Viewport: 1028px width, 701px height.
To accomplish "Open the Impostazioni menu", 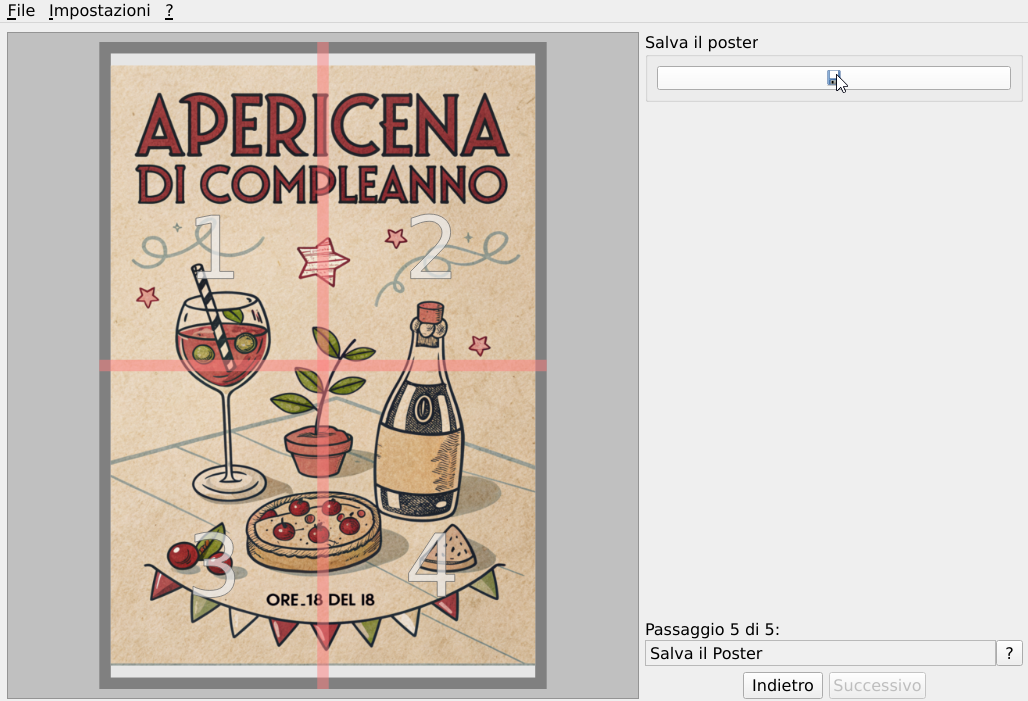I will coord(99,11).
